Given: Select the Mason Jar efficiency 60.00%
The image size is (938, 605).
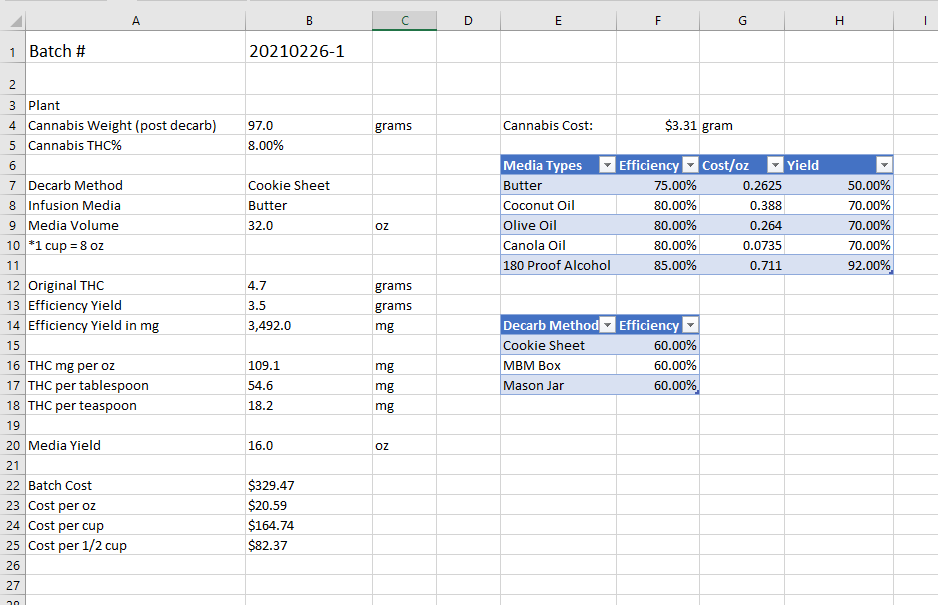Looking at the screenshot, I should [658, 385].
